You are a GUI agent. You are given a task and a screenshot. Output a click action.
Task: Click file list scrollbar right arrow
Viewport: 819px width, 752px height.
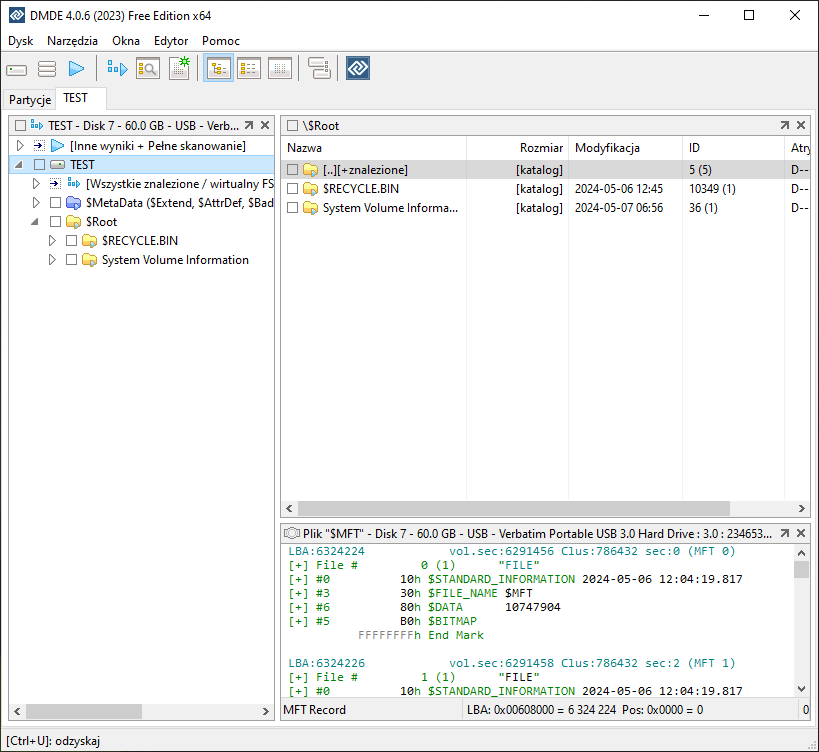click(x=802, y=508)
